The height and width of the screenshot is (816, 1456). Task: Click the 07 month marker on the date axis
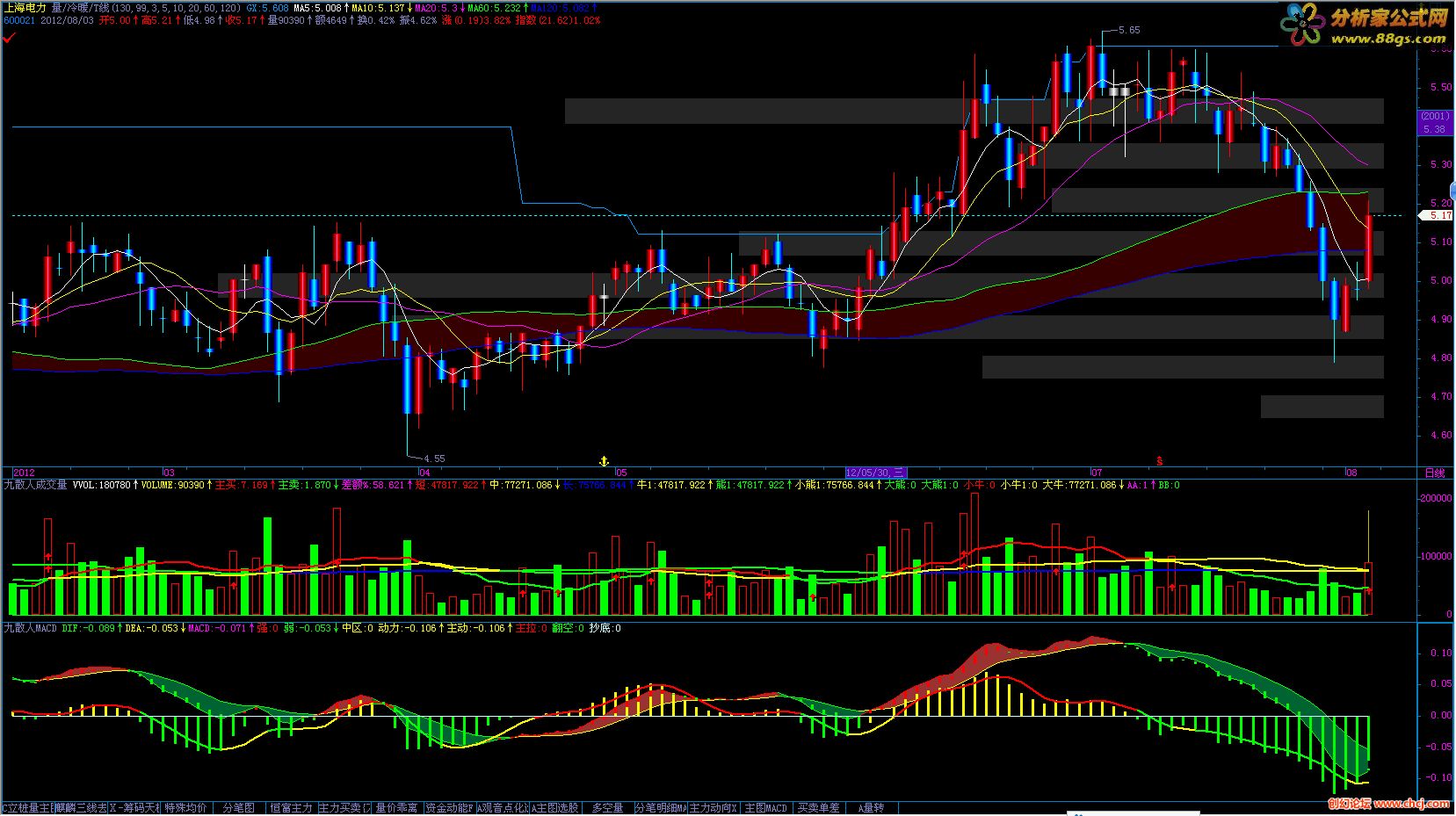1096,473
